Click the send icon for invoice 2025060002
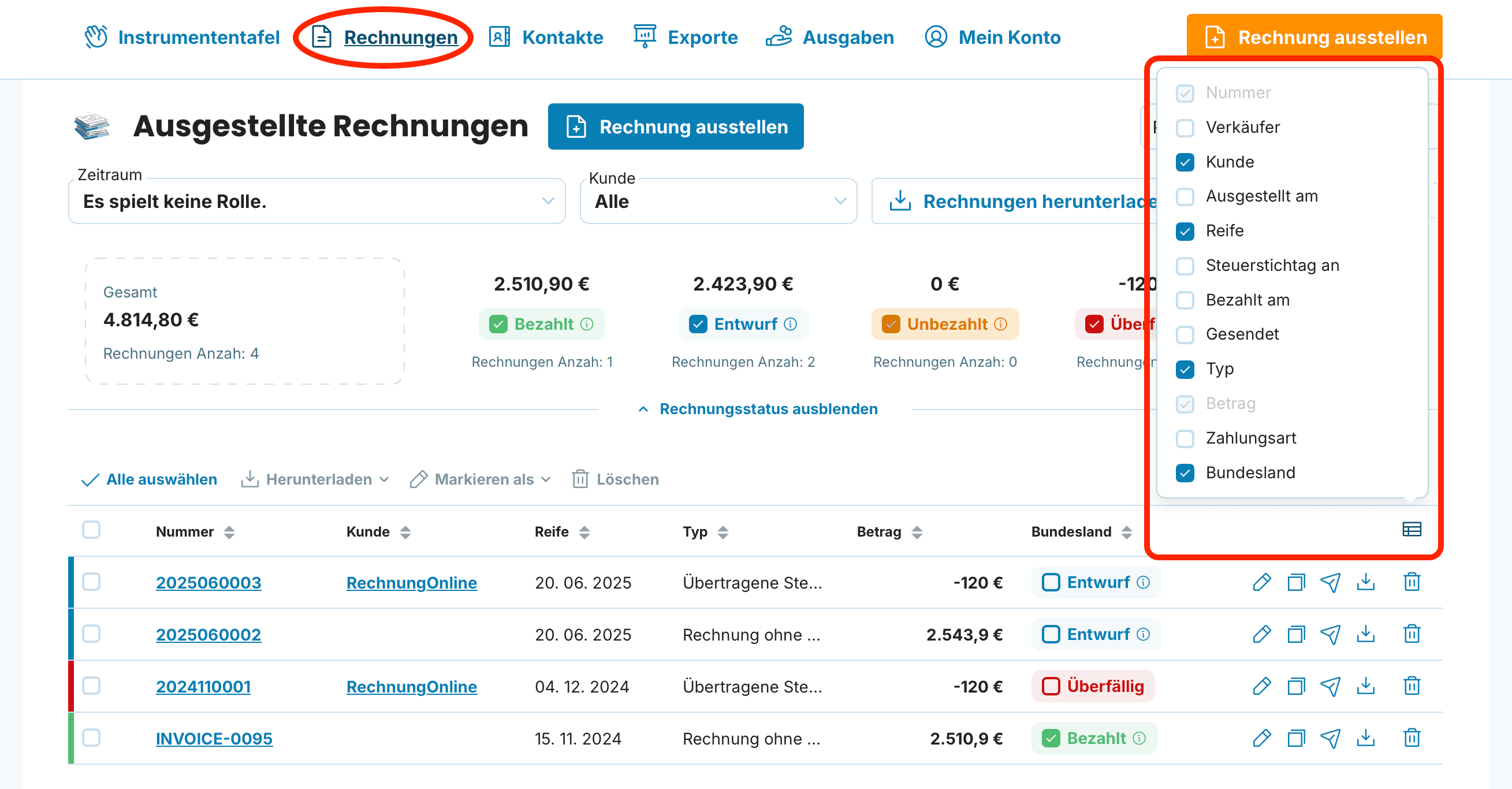 (x=1330, y=634)
